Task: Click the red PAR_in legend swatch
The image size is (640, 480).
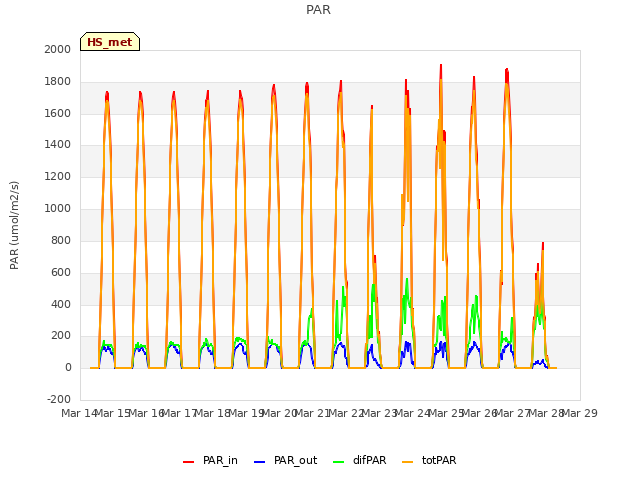Action: click(189, 462)
